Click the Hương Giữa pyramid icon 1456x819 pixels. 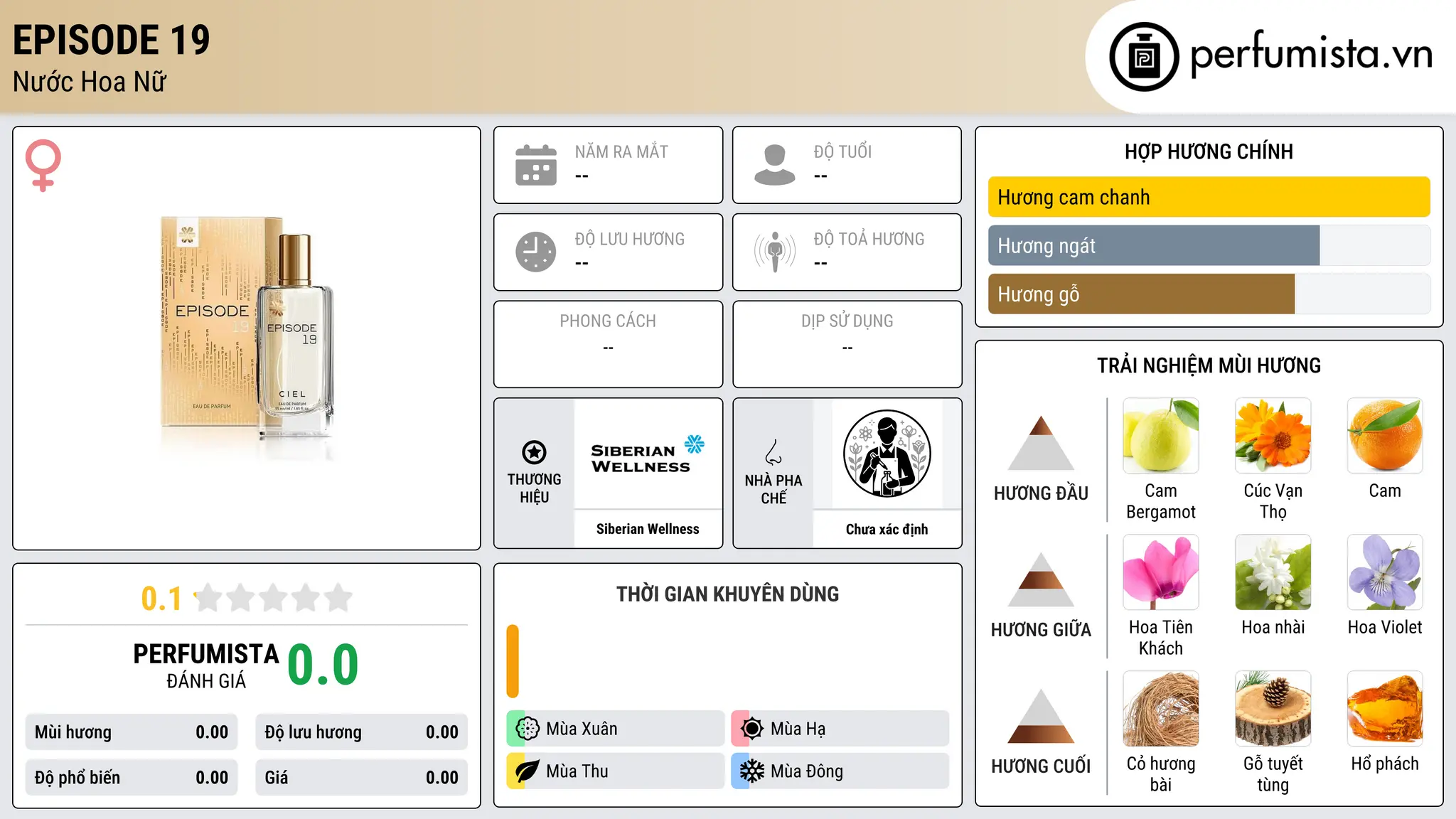(1041, 579)
